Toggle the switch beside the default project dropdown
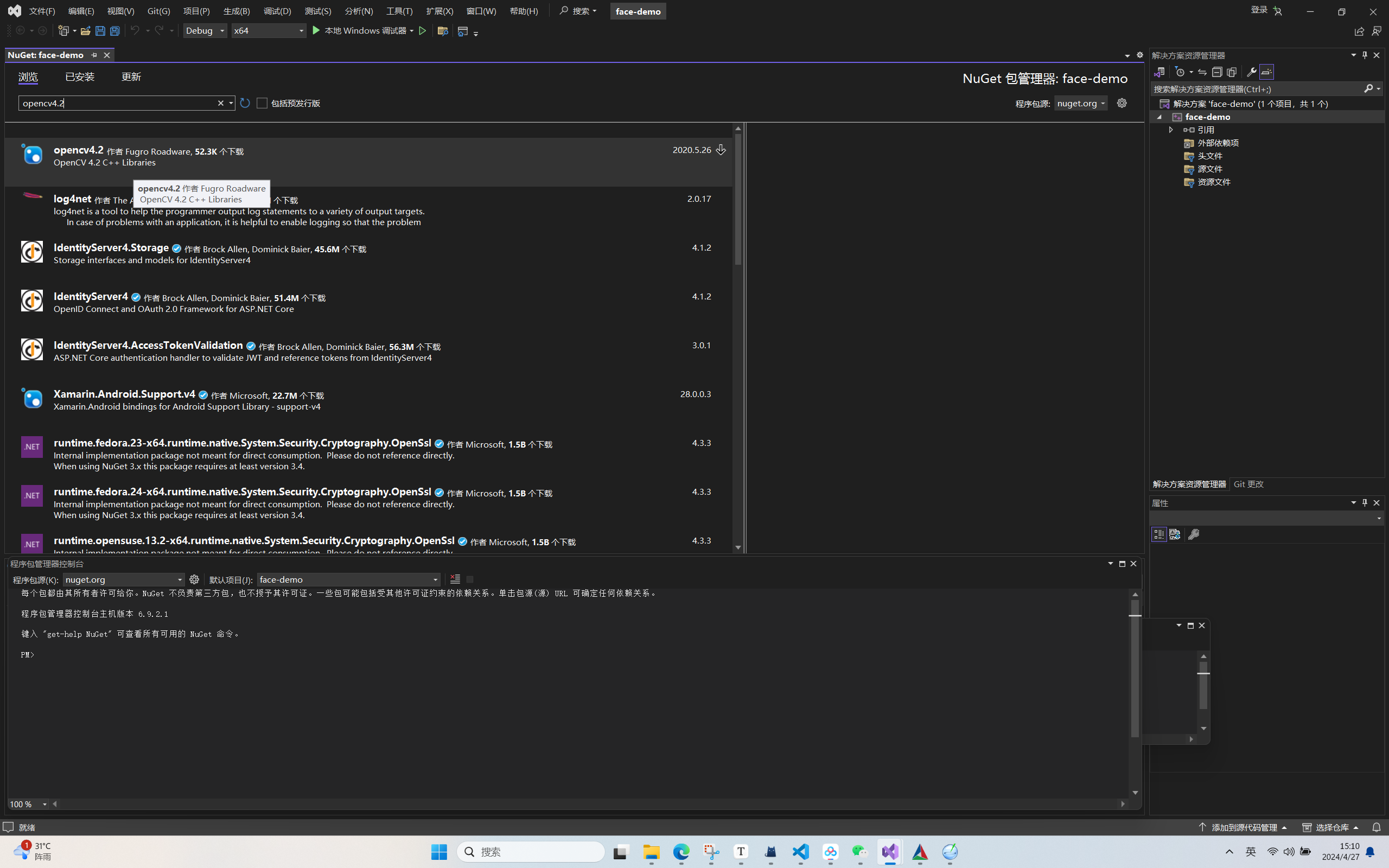The height and width of the screenshot is (868, 1389). point(469,579)
